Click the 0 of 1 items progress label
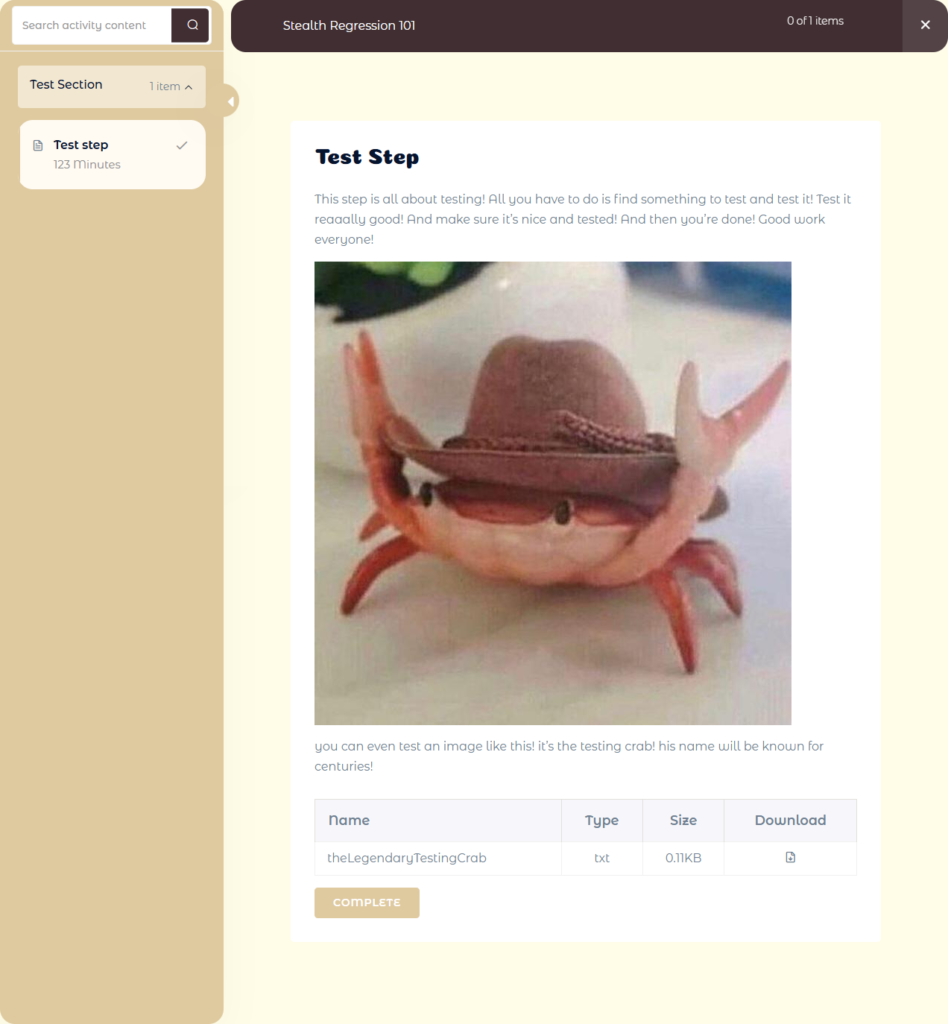Screen dimensions: 948x1024 [x=815, y=21]
